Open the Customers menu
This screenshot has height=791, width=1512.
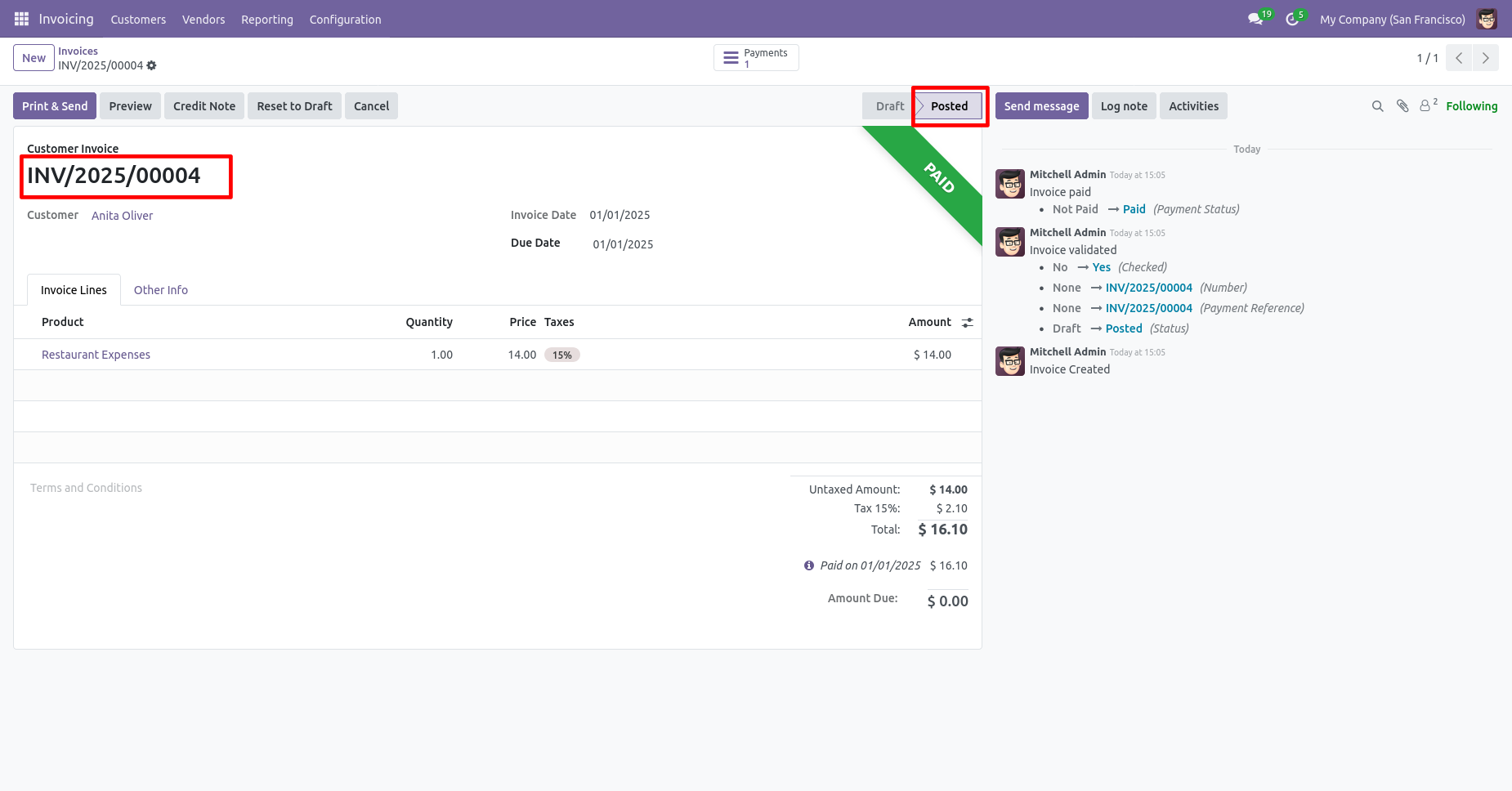138,19
